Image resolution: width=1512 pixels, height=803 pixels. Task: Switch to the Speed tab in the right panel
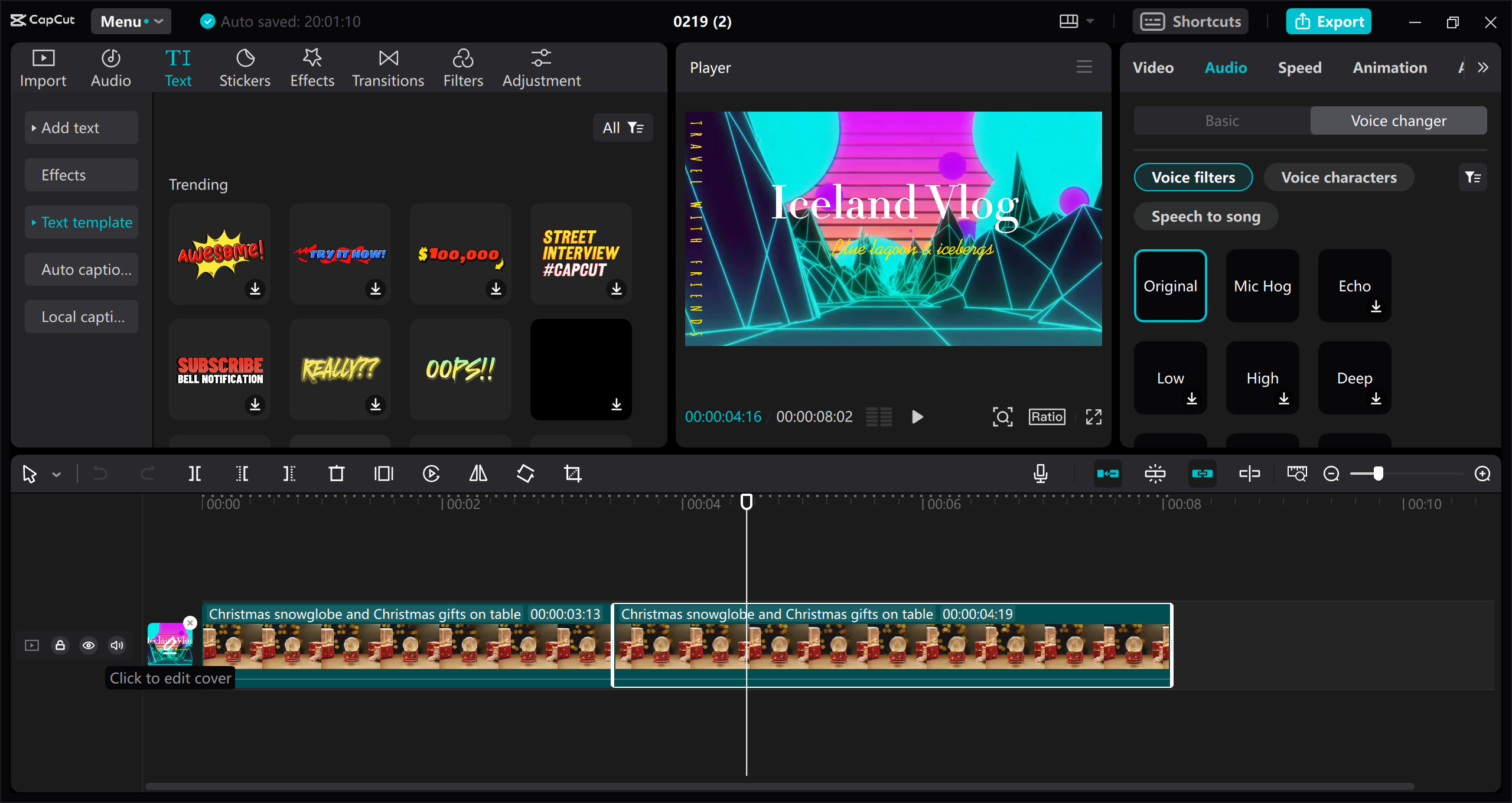(x=1299, y=67)
